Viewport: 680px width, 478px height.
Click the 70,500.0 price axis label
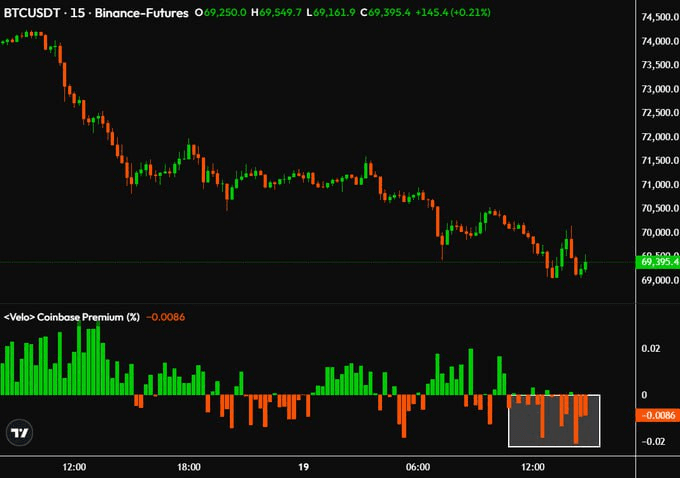659,209
